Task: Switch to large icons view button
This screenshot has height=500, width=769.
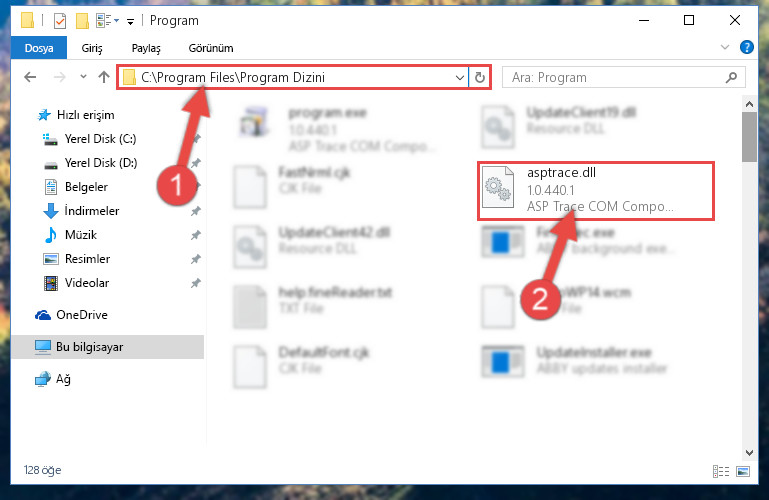Action: pyautogui.click(x=743, y=471)
